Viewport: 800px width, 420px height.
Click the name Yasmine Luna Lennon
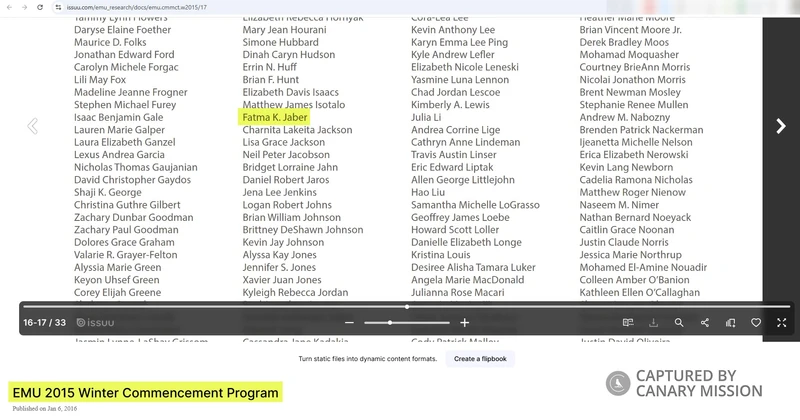pyautogui.click(x=460, y=80)
